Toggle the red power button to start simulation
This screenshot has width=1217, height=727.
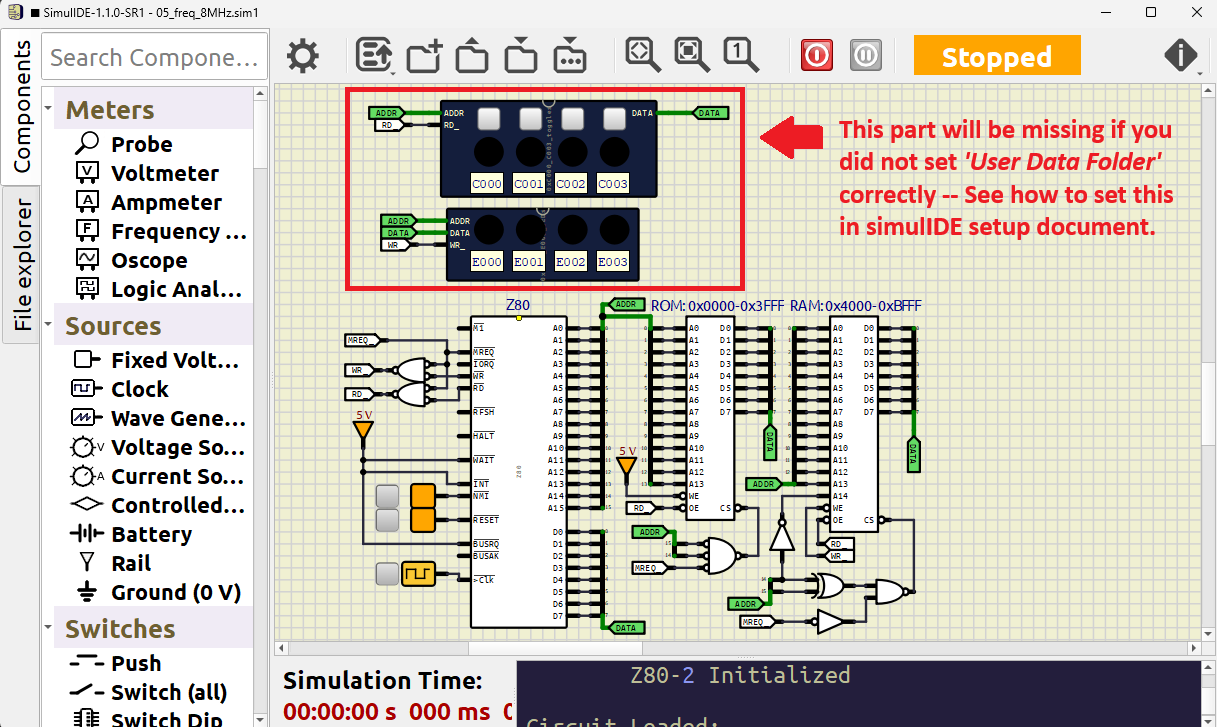click(816, 55)
